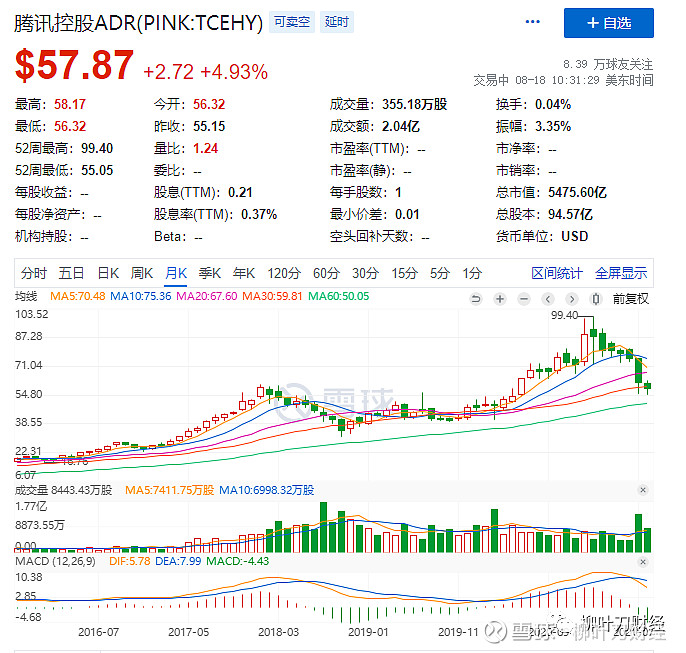
Task: Click the MA10:75.36 legend label
Action: (x=140, y=296)
